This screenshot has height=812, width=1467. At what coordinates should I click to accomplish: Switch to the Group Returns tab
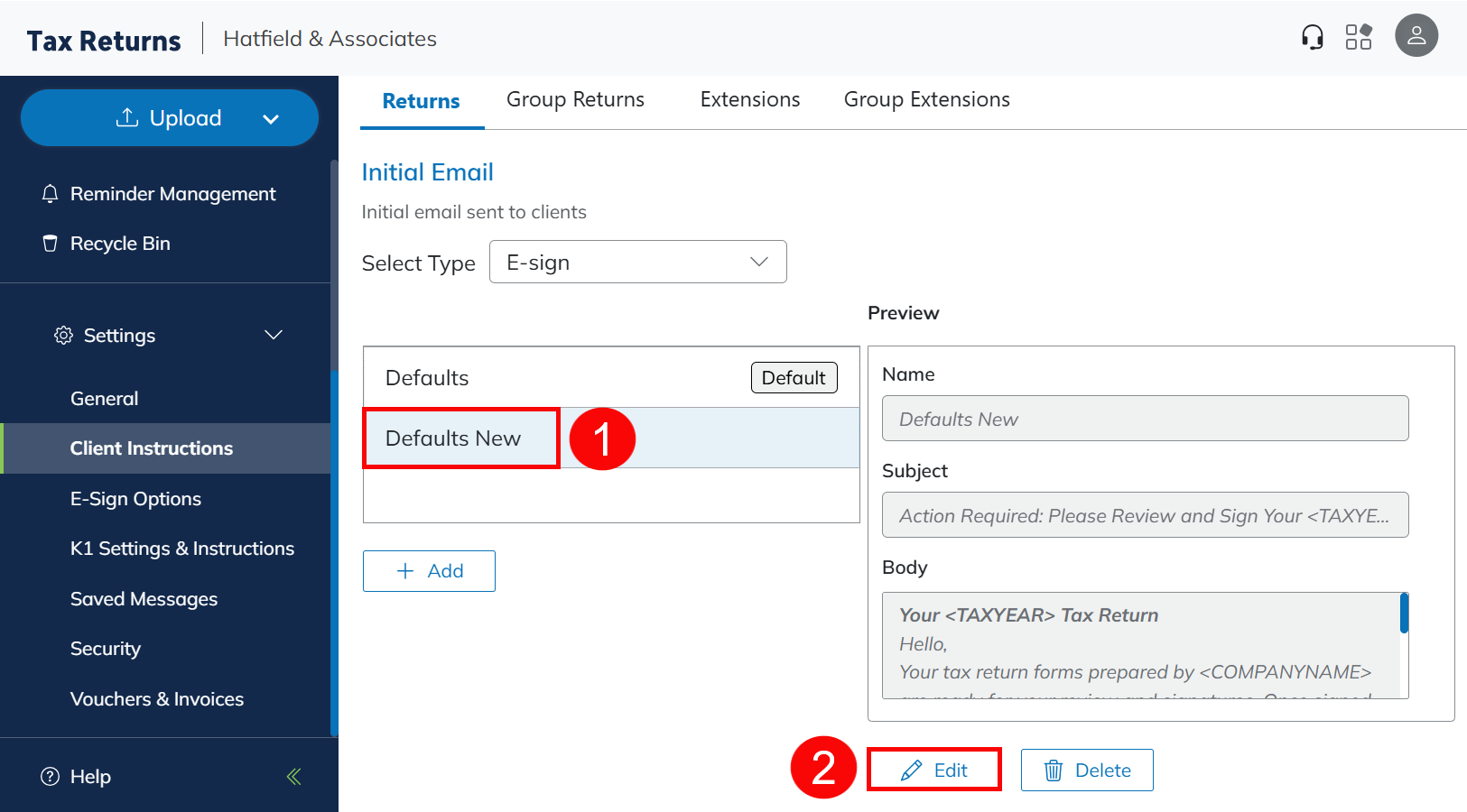click(575, 100)
